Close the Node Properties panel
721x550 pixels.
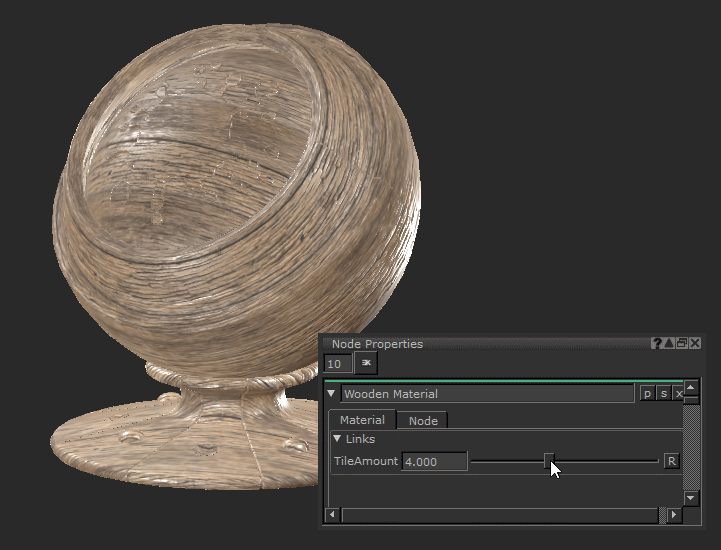coord(695,343)
